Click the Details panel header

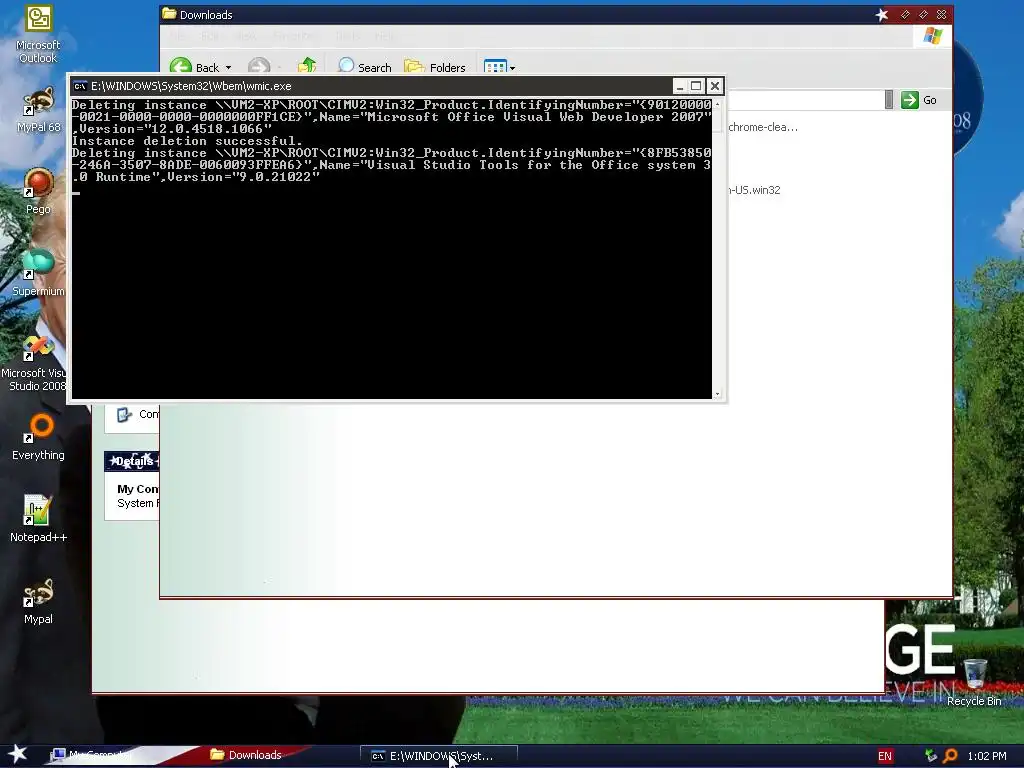tap(132, 461)
